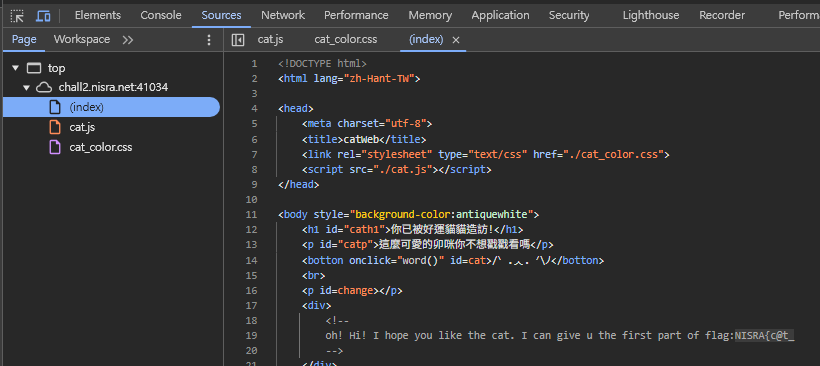
Task: Switch to the cat.js editor tab
Action: click(x=270, y=40)
